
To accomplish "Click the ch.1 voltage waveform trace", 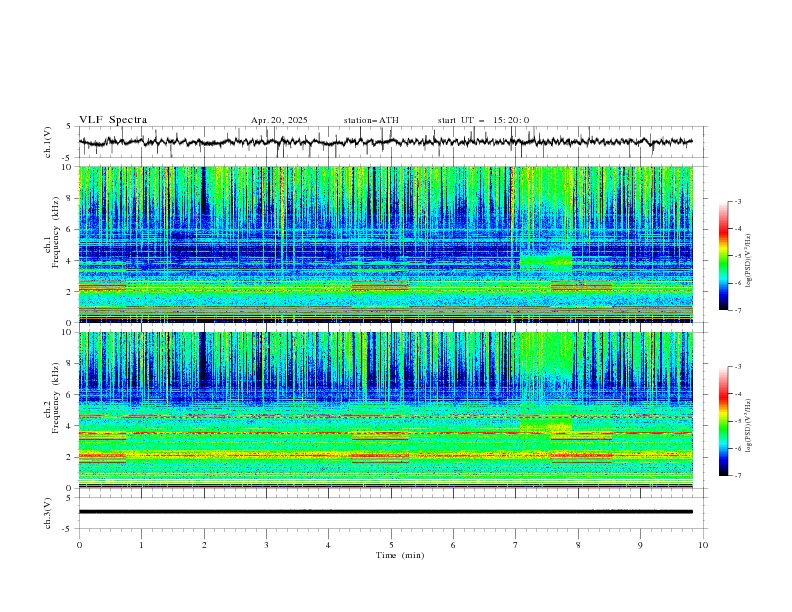I will pyautogui.click(x=385, y=142).
